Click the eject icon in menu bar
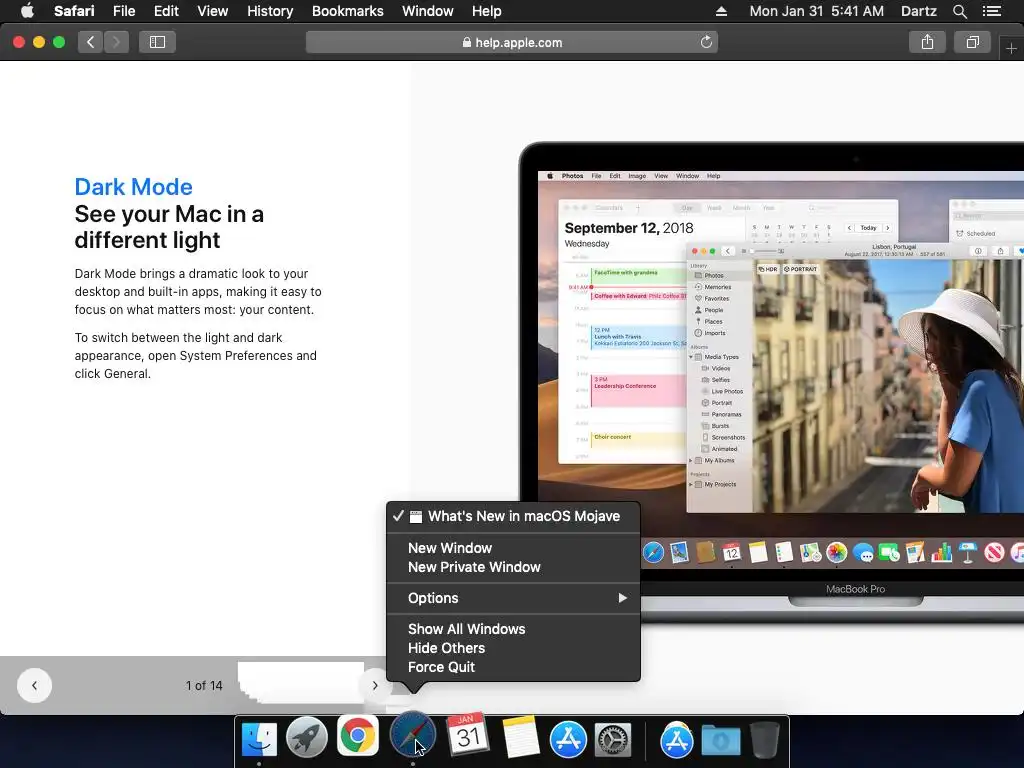The image size is (1024, 768). (721, 11)
